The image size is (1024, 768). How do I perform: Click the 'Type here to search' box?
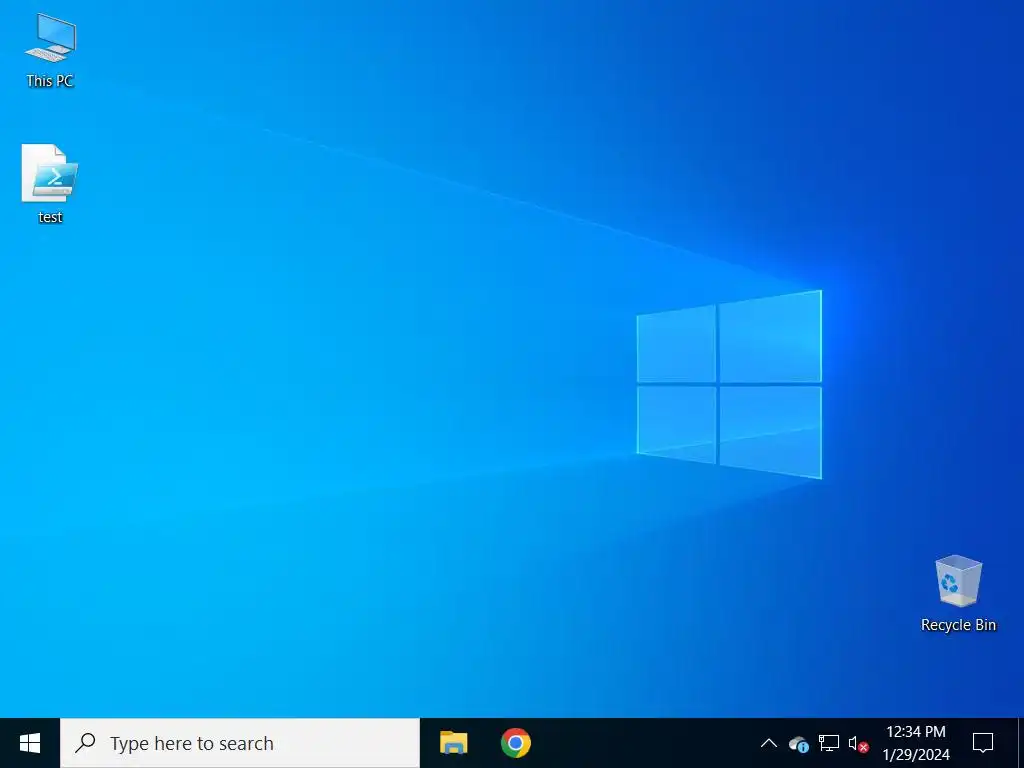240,743
